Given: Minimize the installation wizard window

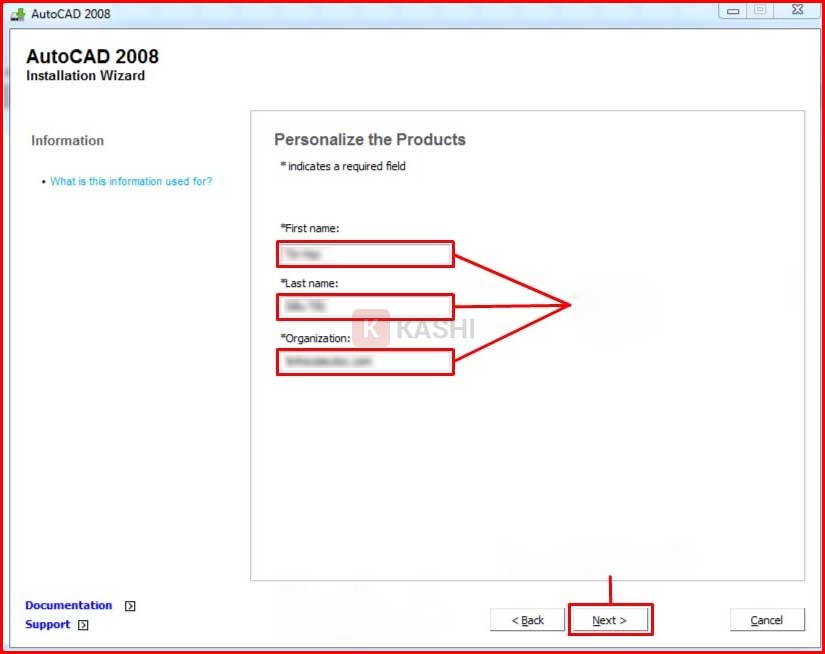Looking at the screenshot, I should tap(733, 10).
